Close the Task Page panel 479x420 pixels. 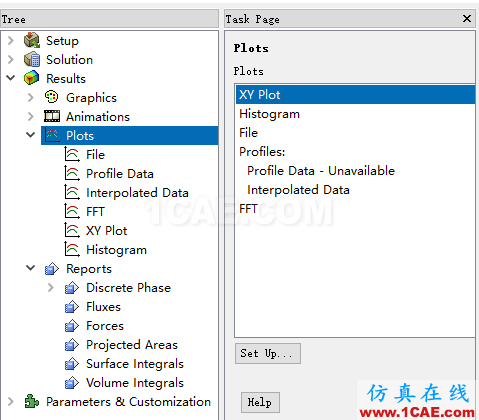tap(467, 19)
